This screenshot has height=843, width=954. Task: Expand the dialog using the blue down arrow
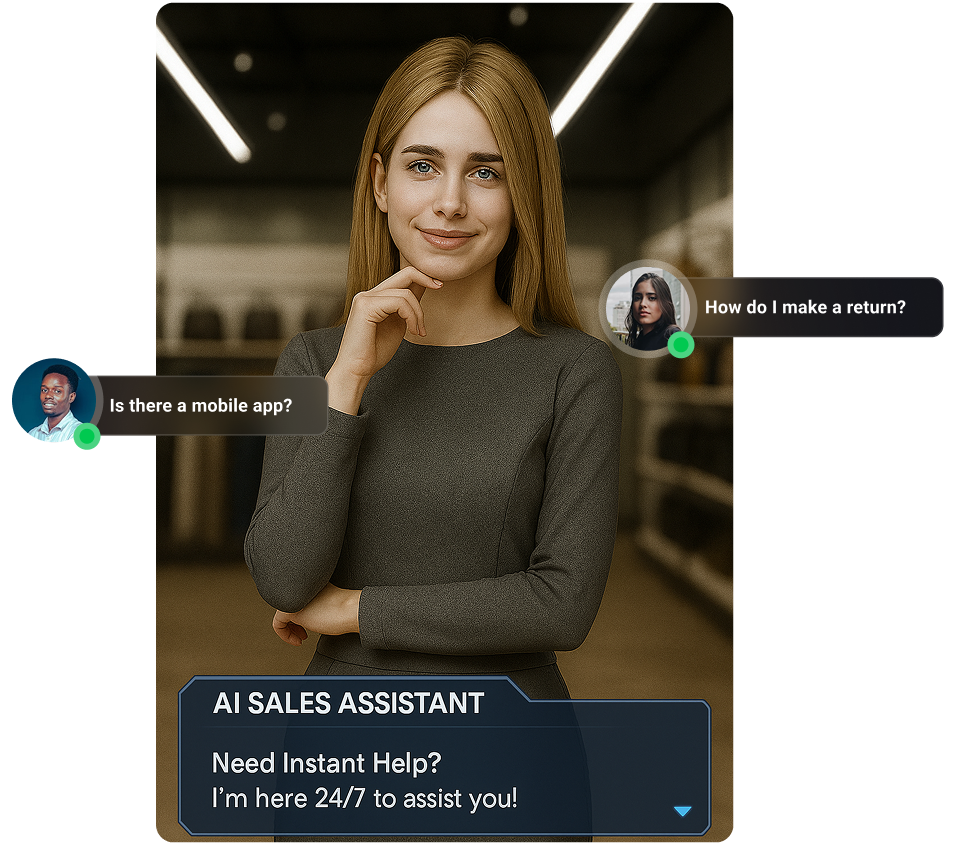click(682, 811)
